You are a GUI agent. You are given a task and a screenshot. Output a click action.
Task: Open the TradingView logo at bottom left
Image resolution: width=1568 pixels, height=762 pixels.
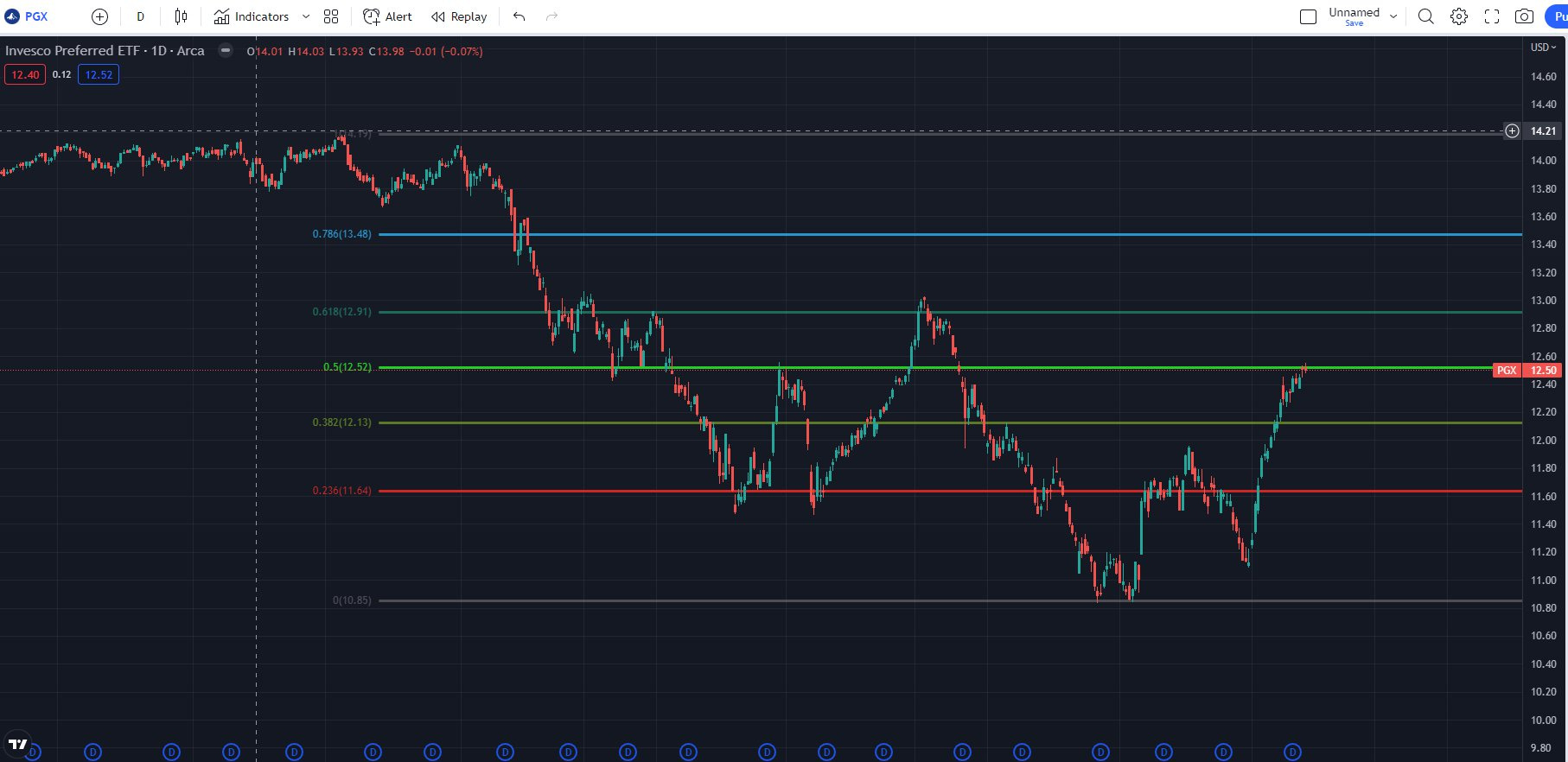click(x=17, y=744)
